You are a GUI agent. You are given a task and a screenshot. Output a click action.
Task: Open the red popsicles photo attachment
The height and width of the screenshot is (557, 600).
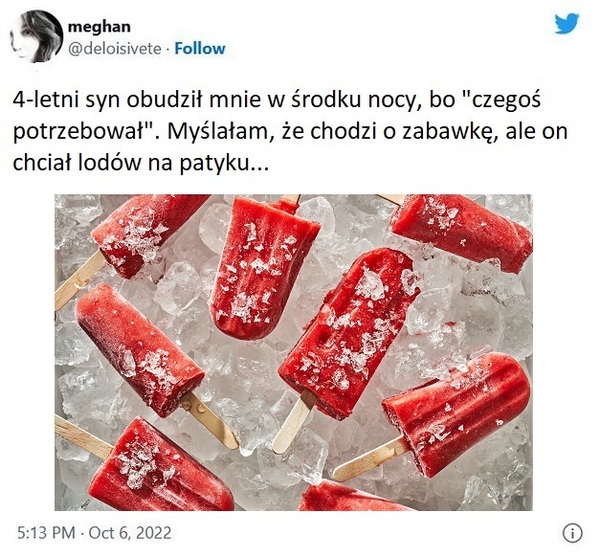pos(293,352)
